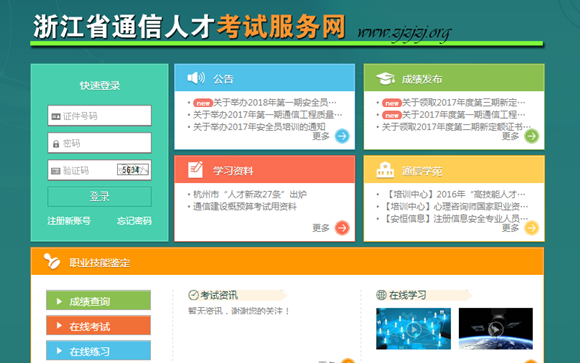Viewport: 580px width, 363px height.
Task: Focus the 证件号码 input field
Action: [x=100, y=116]
